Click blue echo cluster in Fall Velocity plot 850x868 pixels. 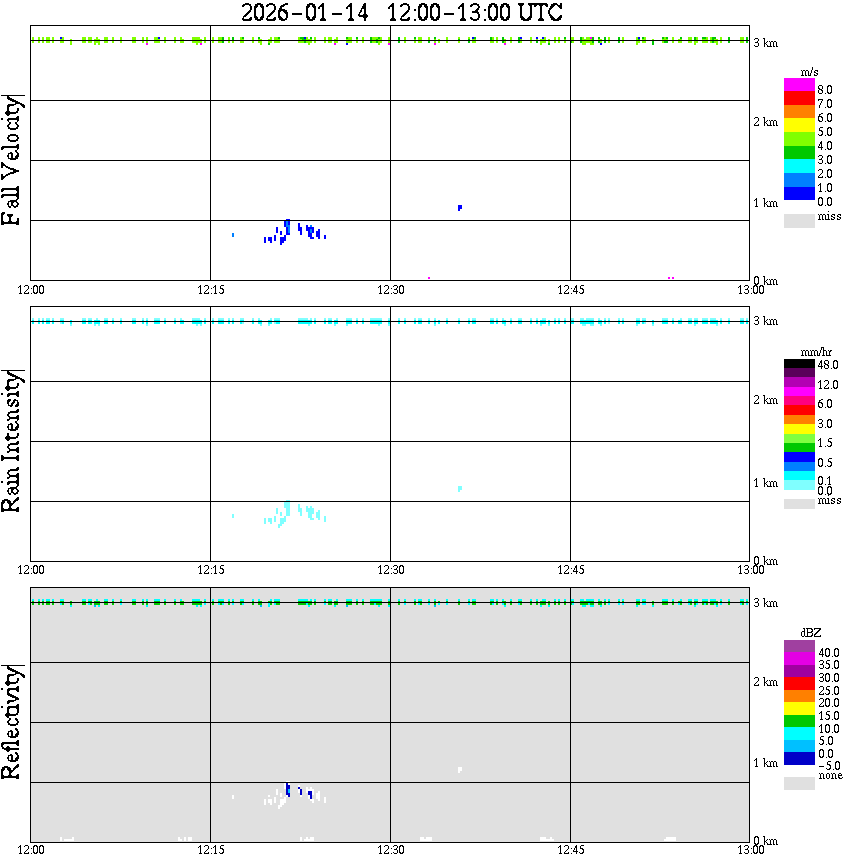tap(293, 232)
